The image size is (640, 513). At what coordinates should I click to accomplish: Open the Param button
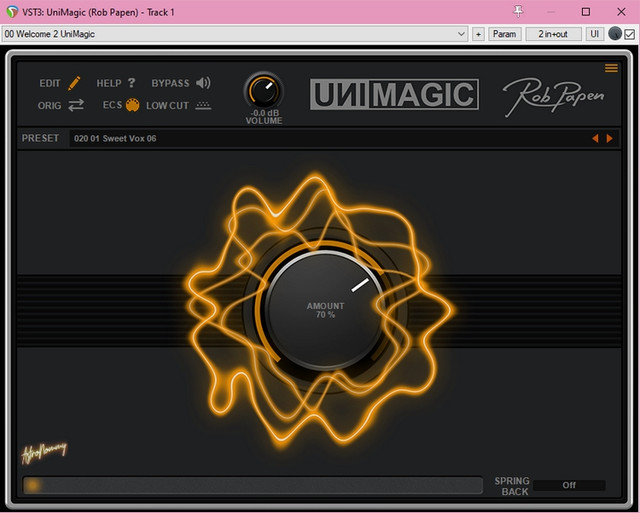504,34
